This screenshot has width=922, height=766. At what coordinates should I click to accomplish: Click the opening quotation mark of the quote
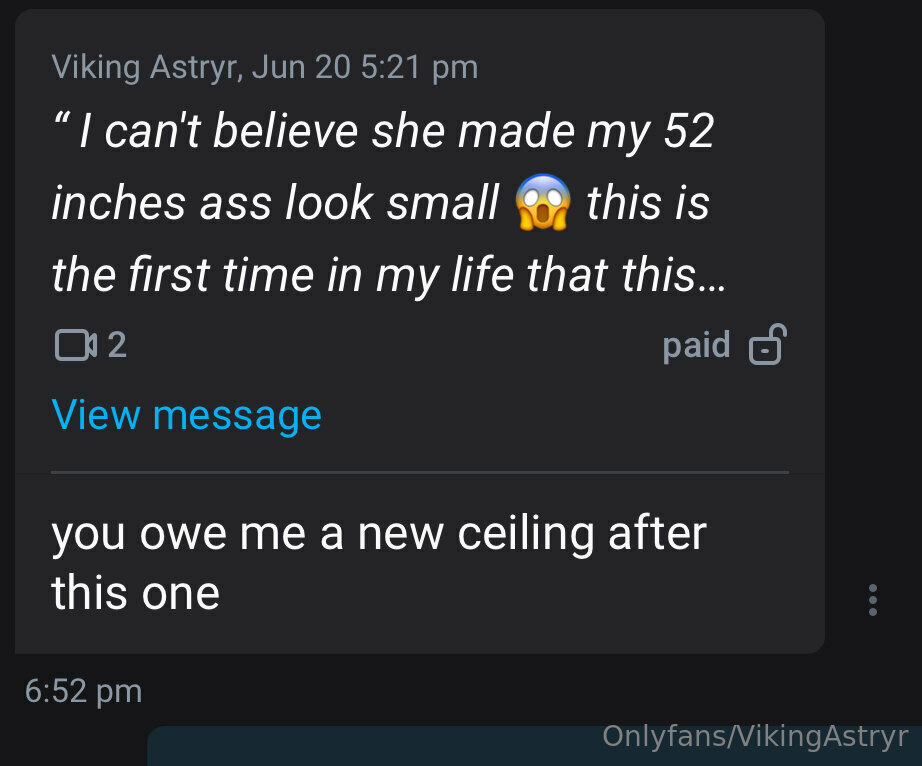(59, 119)
